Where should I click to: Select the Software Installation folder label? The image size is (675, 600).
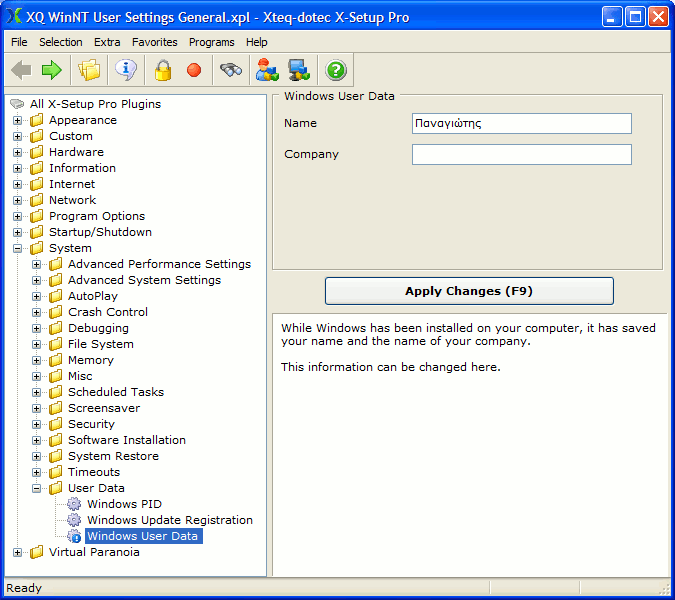(x=127, y=440)
